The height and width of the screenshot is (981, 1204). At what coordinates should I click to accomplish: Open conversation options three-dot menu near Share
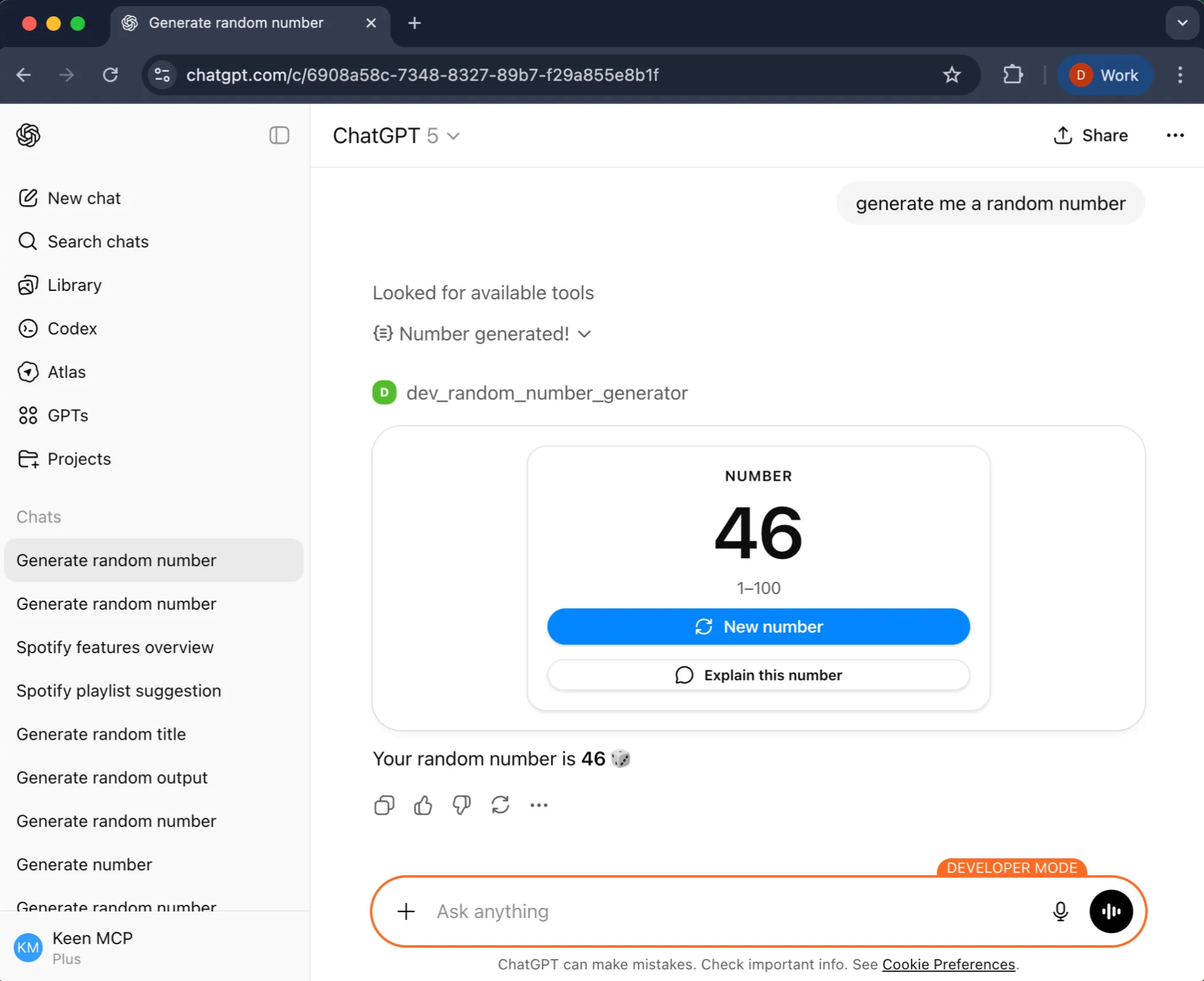(1175, 135)
